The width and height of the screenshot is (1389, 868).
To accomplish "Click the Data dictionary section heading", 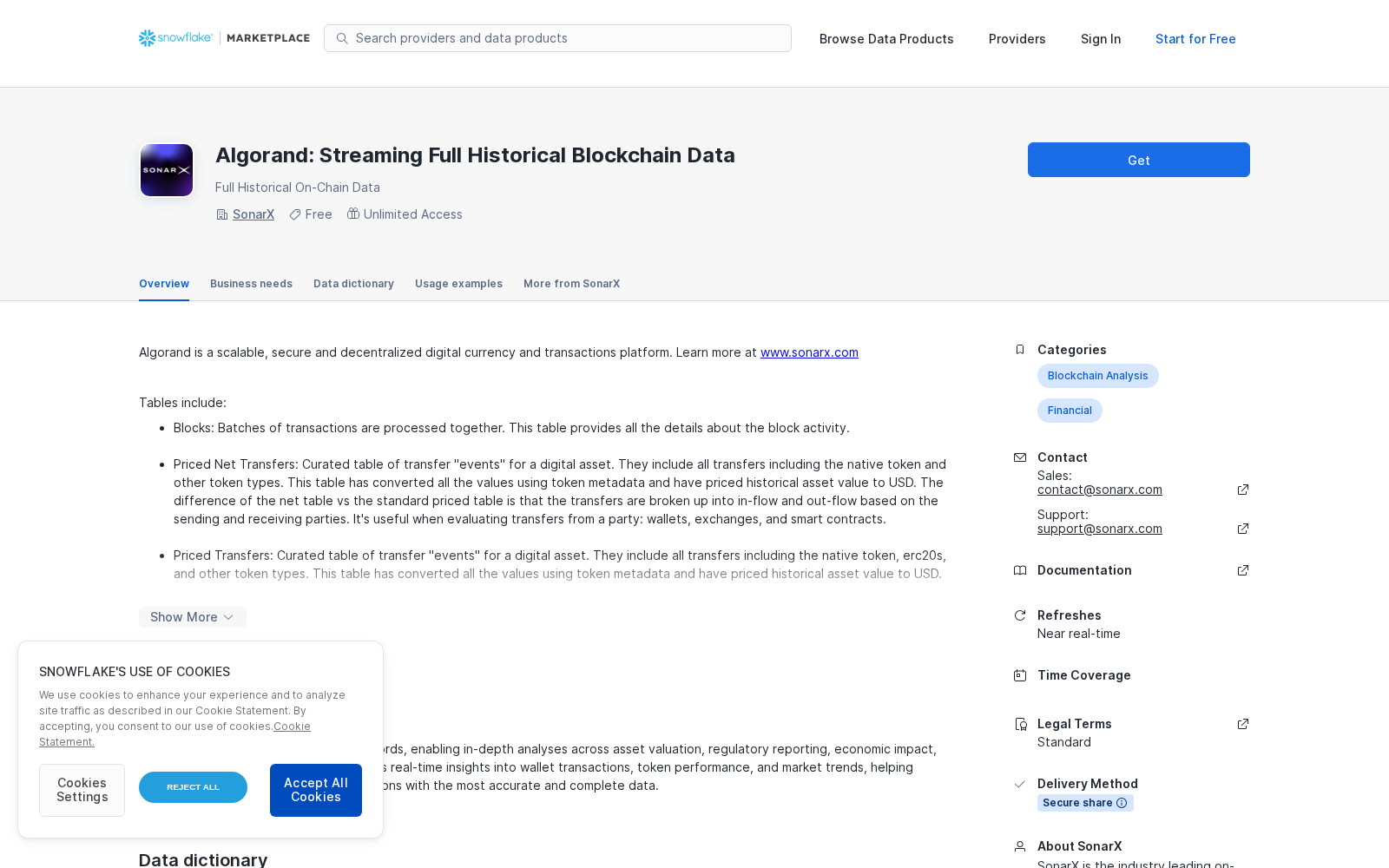I will click(x=203, y=859).
